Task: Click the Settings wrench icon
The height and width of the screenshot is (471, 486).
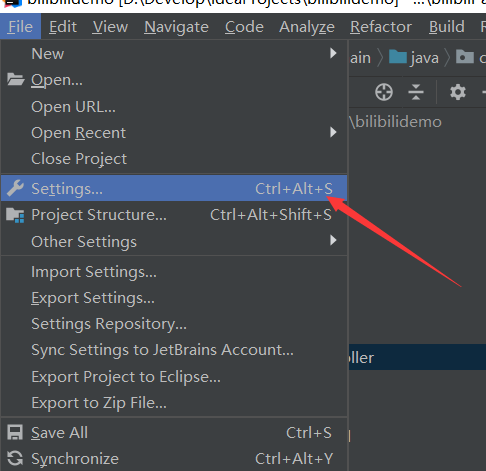Action: (15, 188)
